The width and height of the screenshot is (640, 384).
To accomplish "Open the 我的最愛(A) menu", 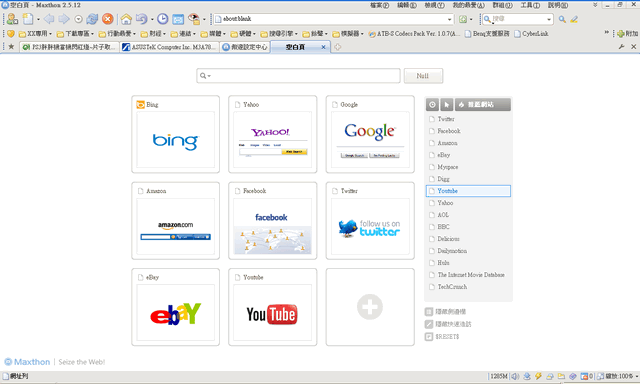I will pos(468,5).
